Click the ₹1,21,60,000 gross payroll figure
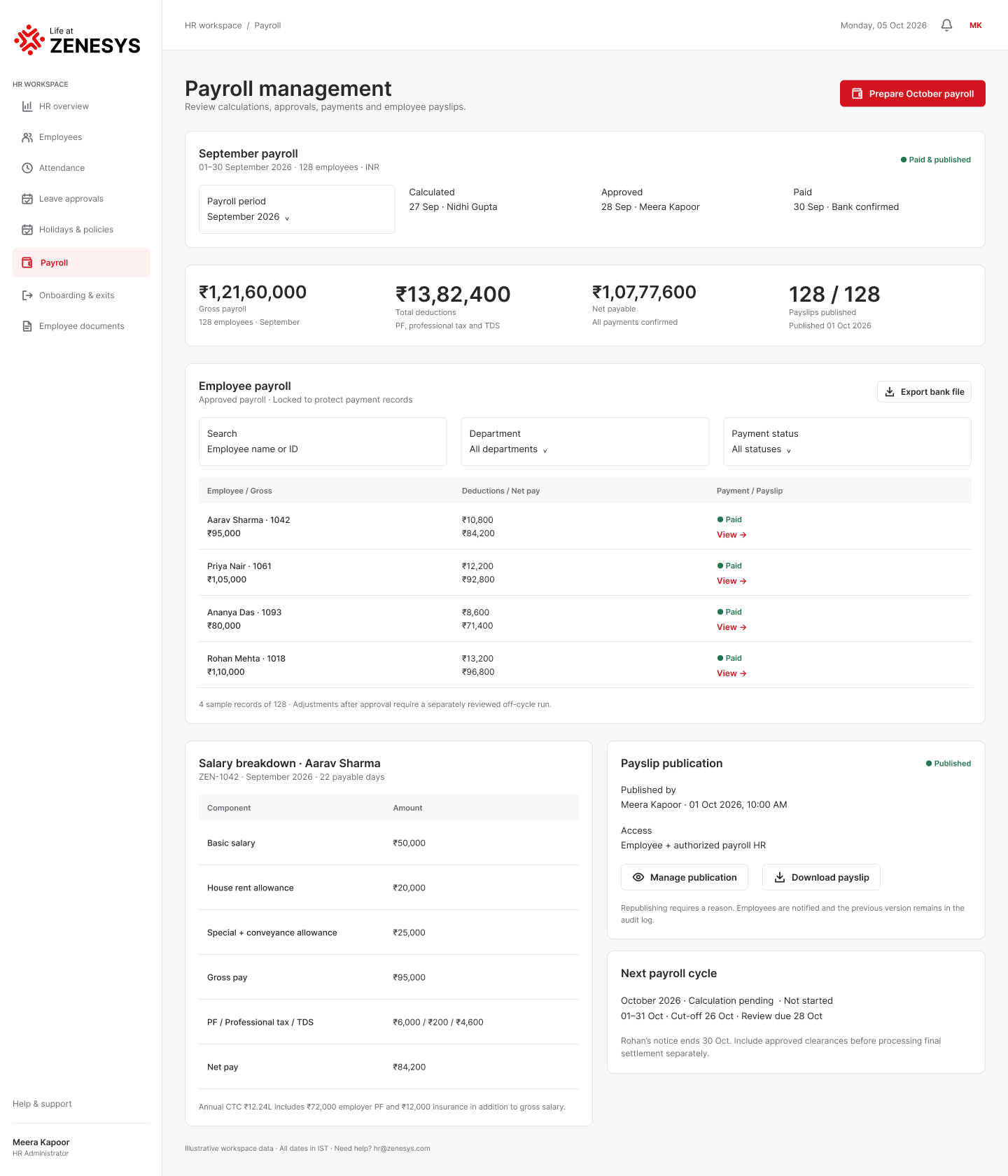The height and width of the screenshot is (1176, 1008). pyautogui.click(x=253, y=292)
